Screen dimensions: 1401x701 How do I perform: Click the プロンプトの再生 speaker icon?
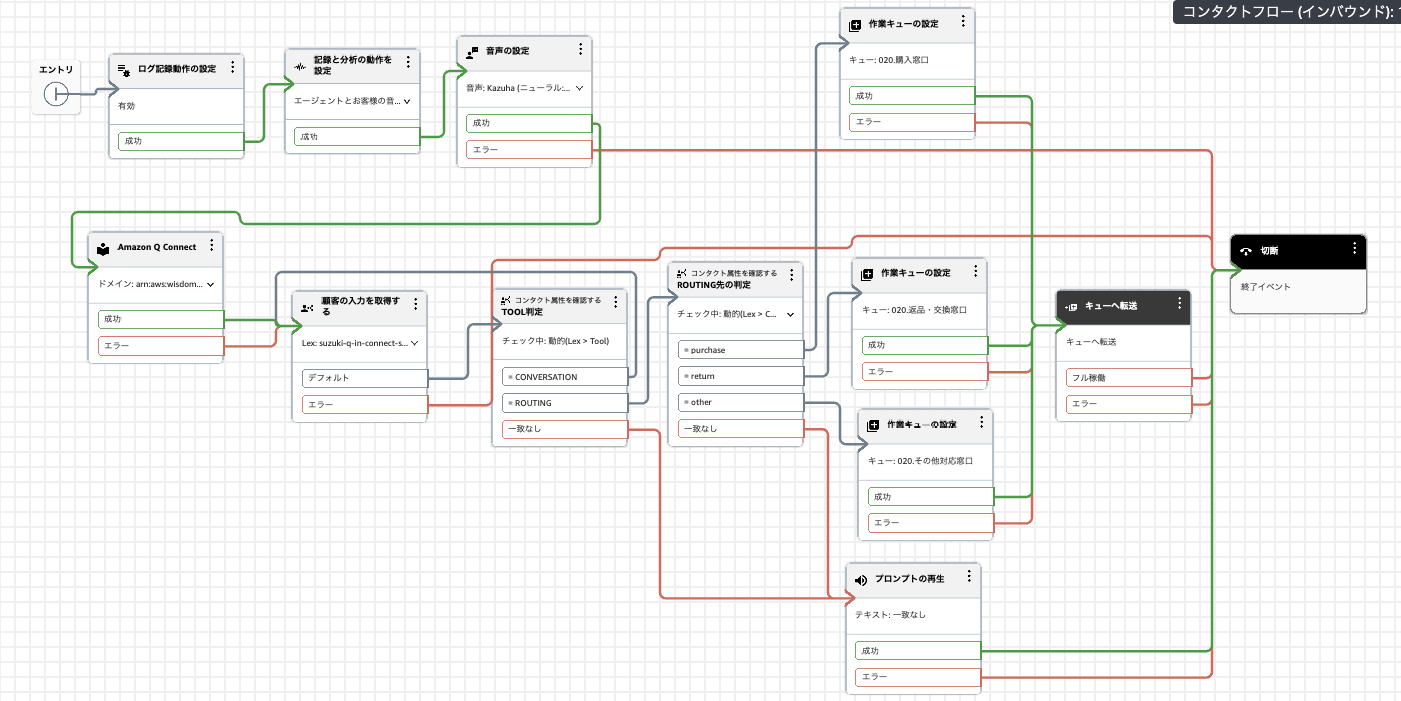(860, 578)
